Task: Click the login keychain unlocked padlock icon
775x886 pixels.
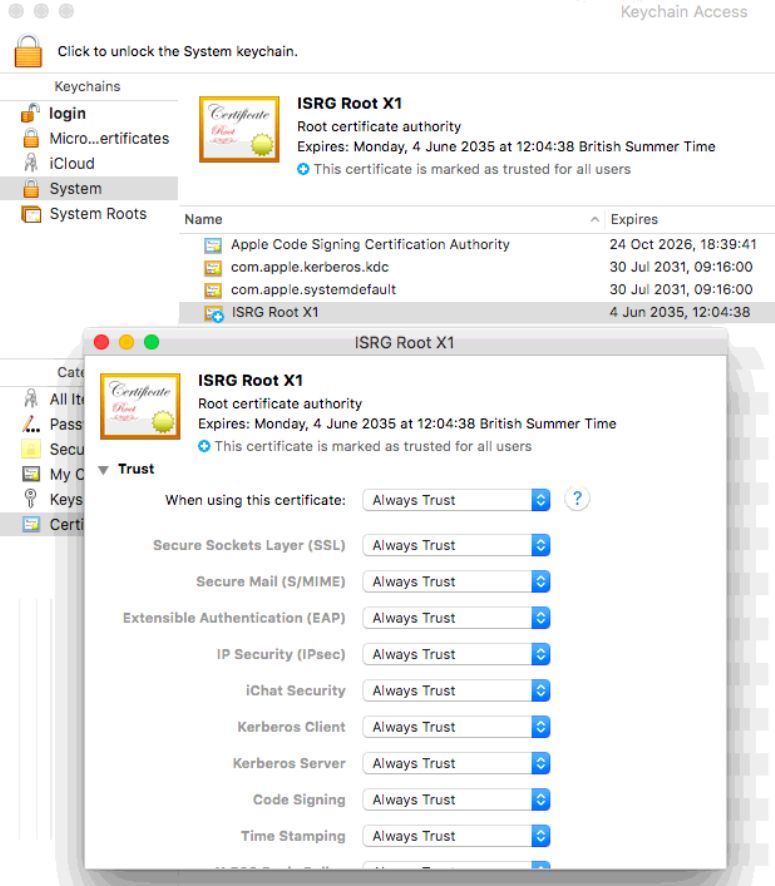Action: coord(31,113)
